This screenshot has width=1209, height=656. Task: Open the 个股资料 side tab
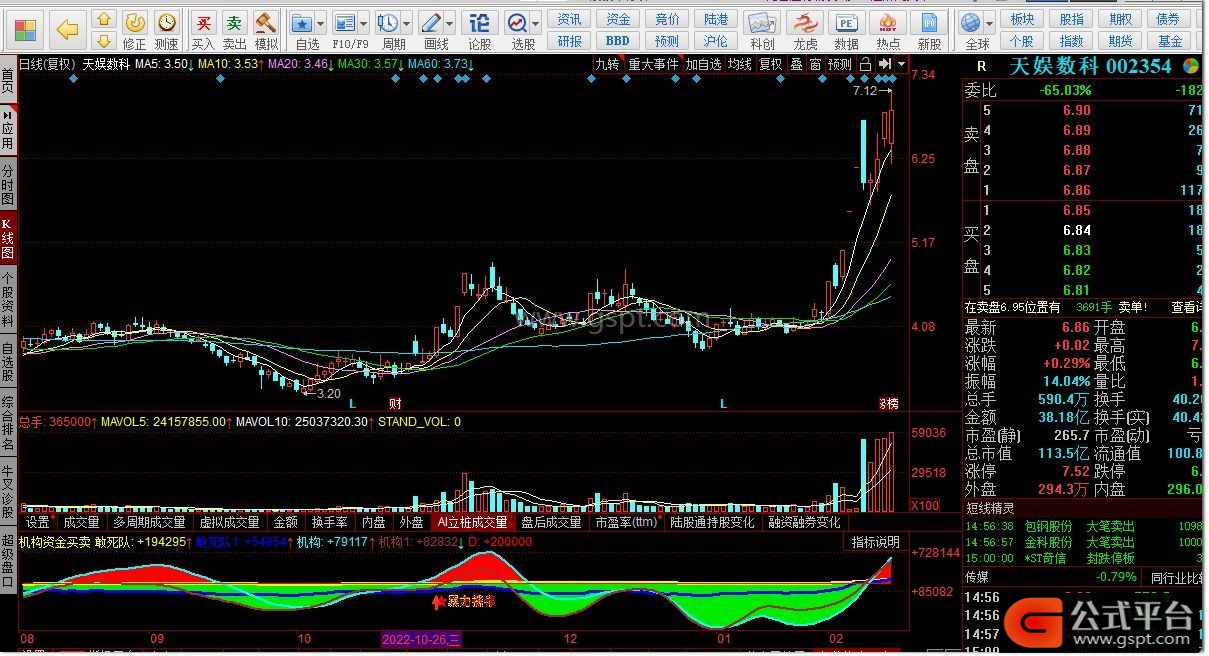(x=8, y=300)
